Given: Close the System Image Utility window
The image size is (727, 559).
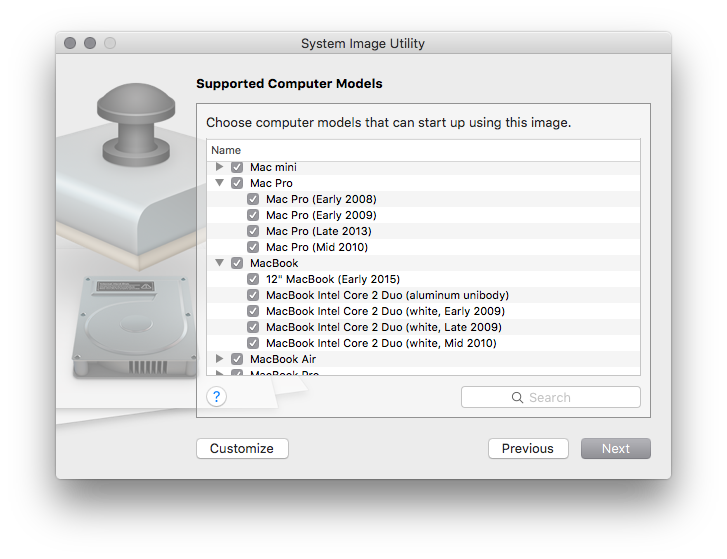Looking at the screenshot, I should point(70,43).
